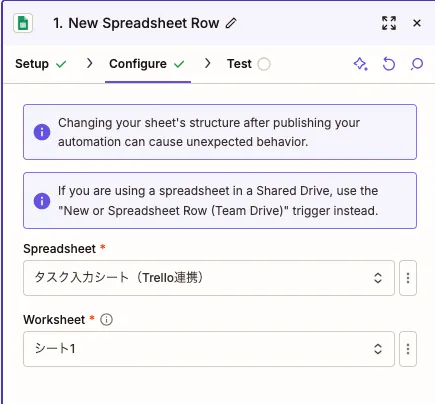Expand the panel with the fullscreen icon
Image resolution: width=435 pixels, height=404 pixels.
389,23
